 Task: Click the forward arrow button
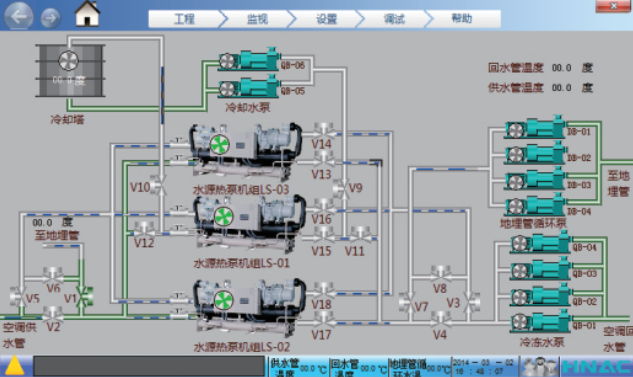point(50,18)
